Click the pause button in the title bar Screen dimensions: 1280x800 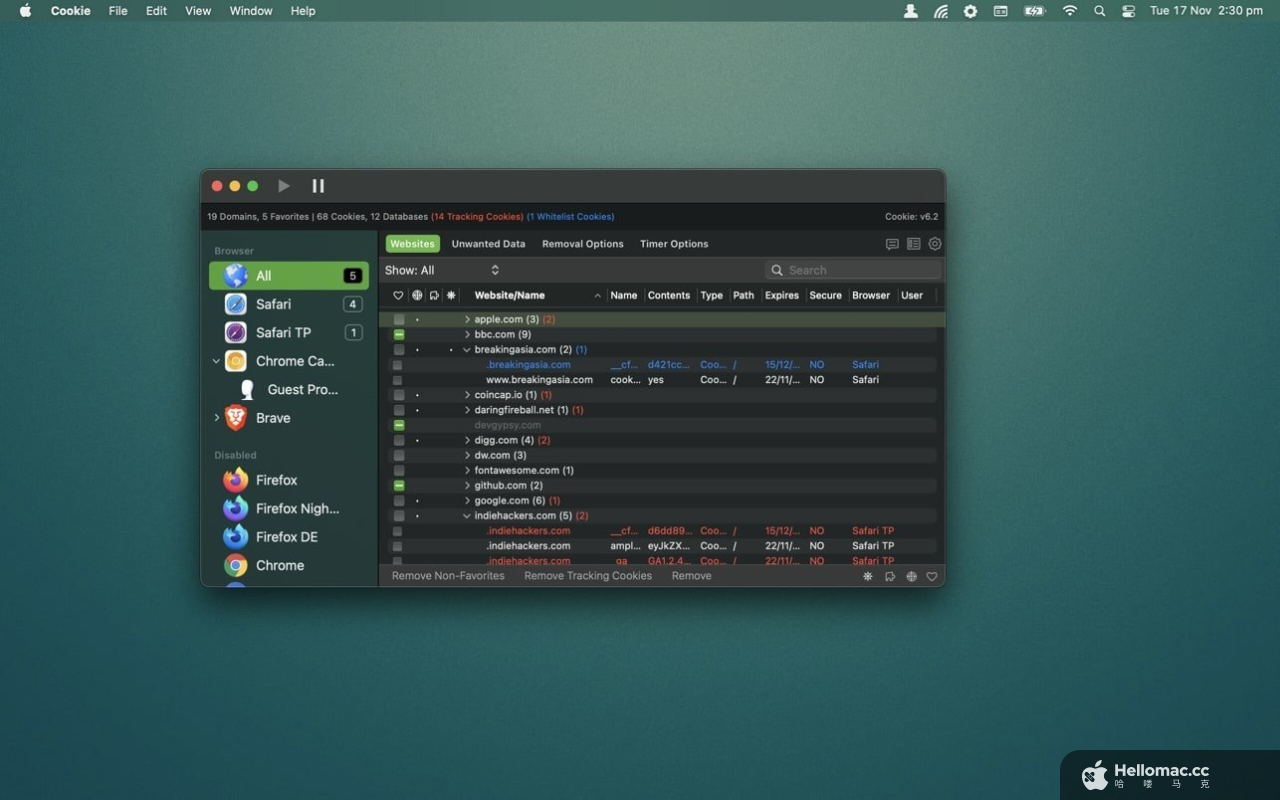(x=318, y=186)
